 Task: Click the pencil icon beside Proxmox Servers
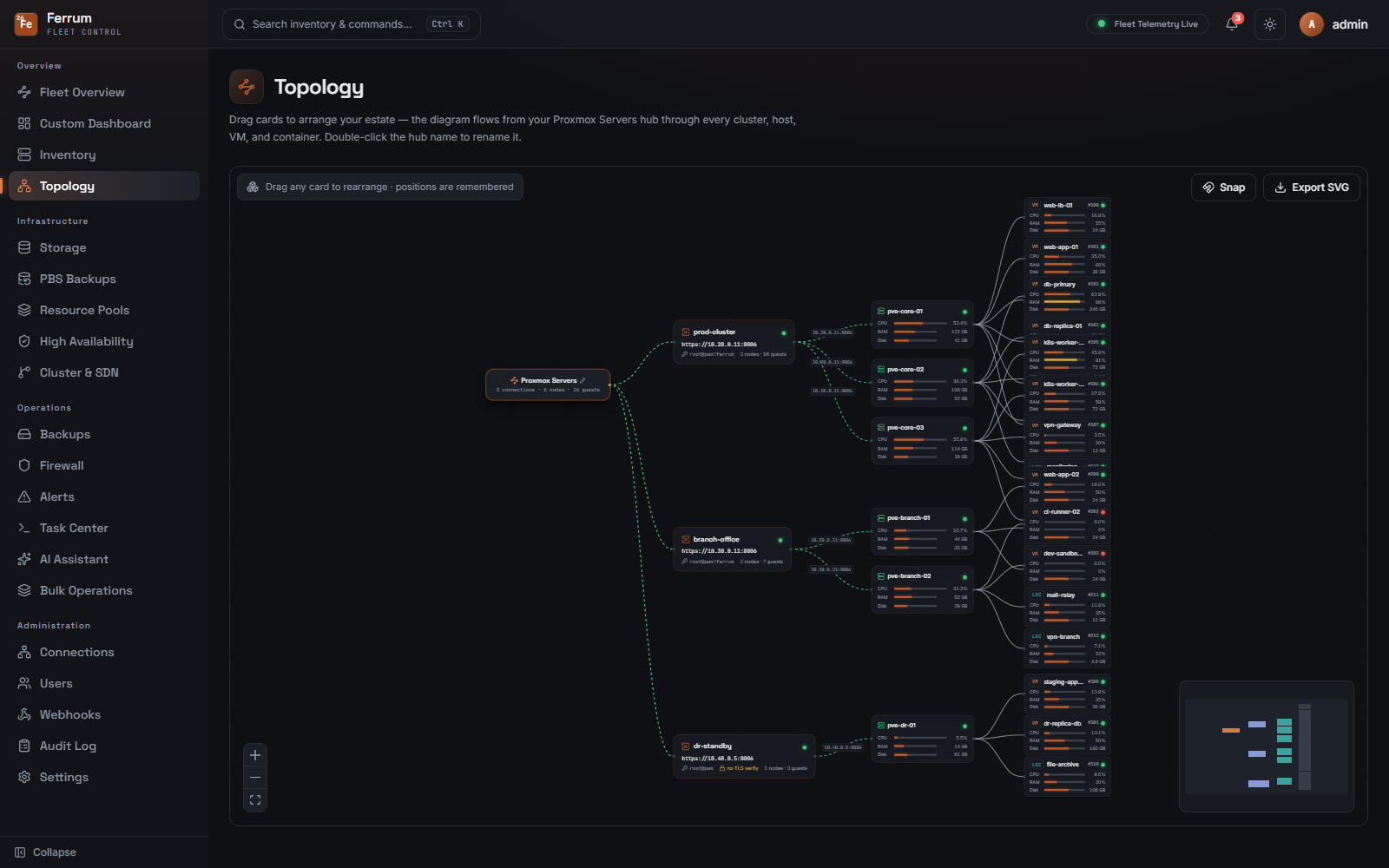[x=583, y=380]
